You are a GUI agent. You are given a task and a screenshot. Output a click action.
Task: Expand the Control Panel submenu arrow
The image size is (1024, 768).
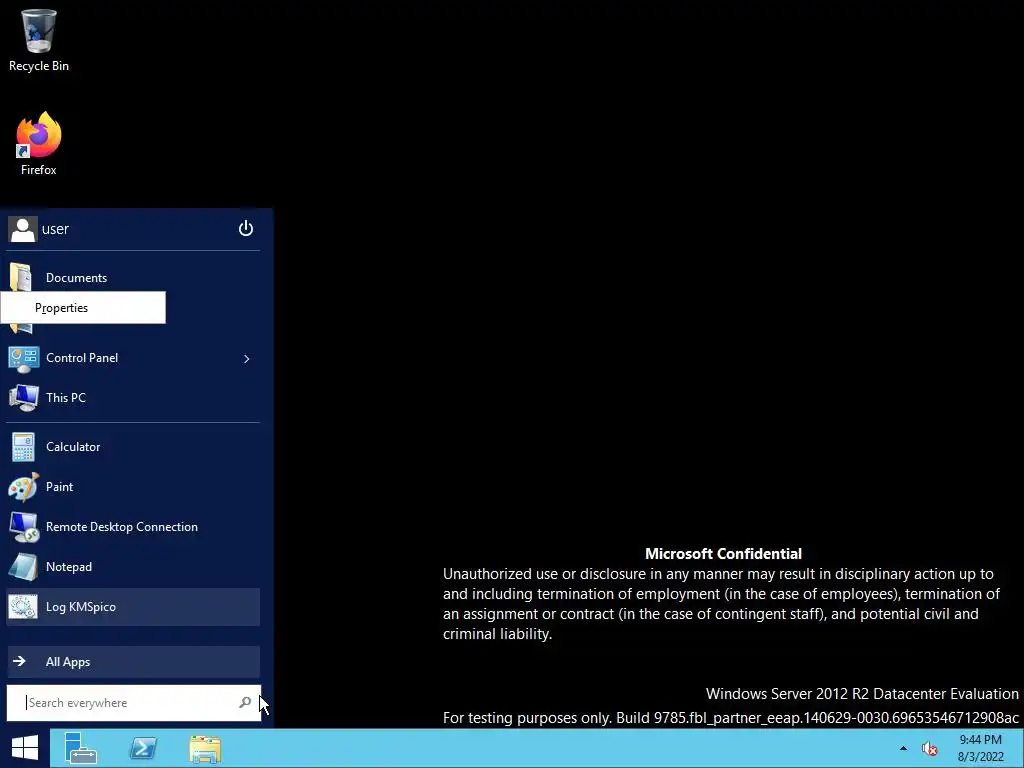[x=246, y=359]
